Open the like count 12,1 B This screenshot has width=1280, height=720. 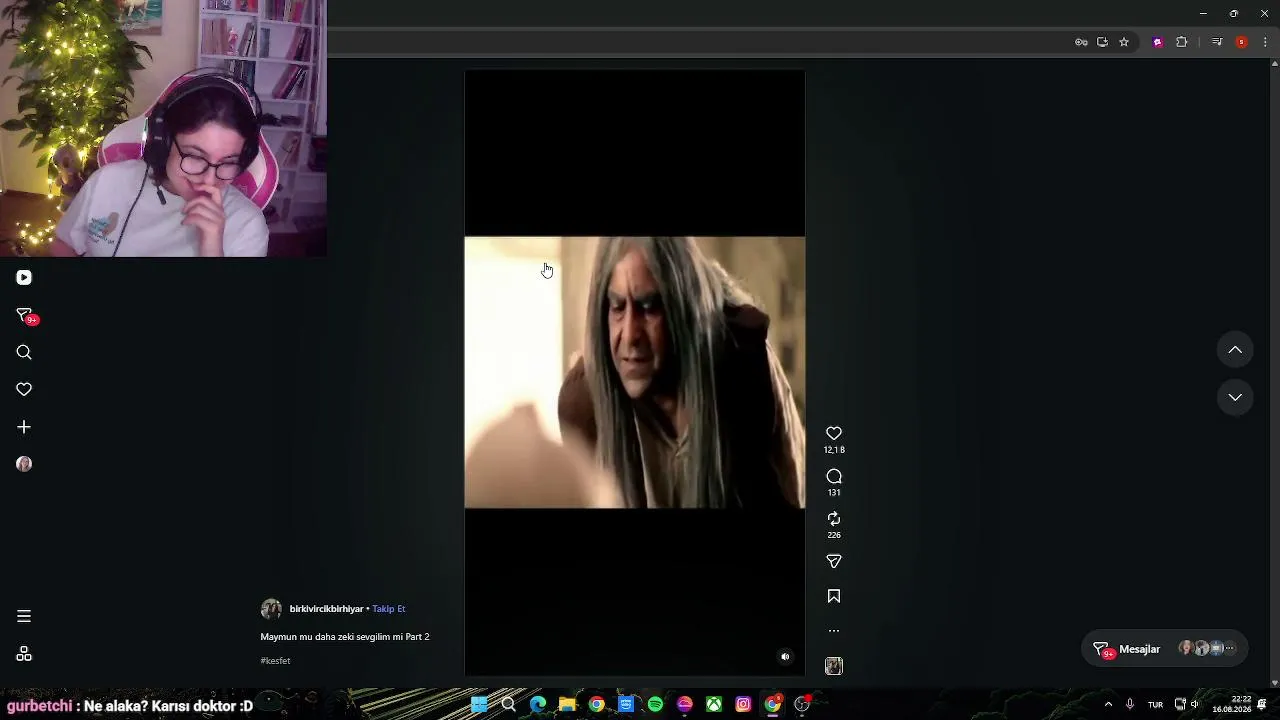coord(834,450)
